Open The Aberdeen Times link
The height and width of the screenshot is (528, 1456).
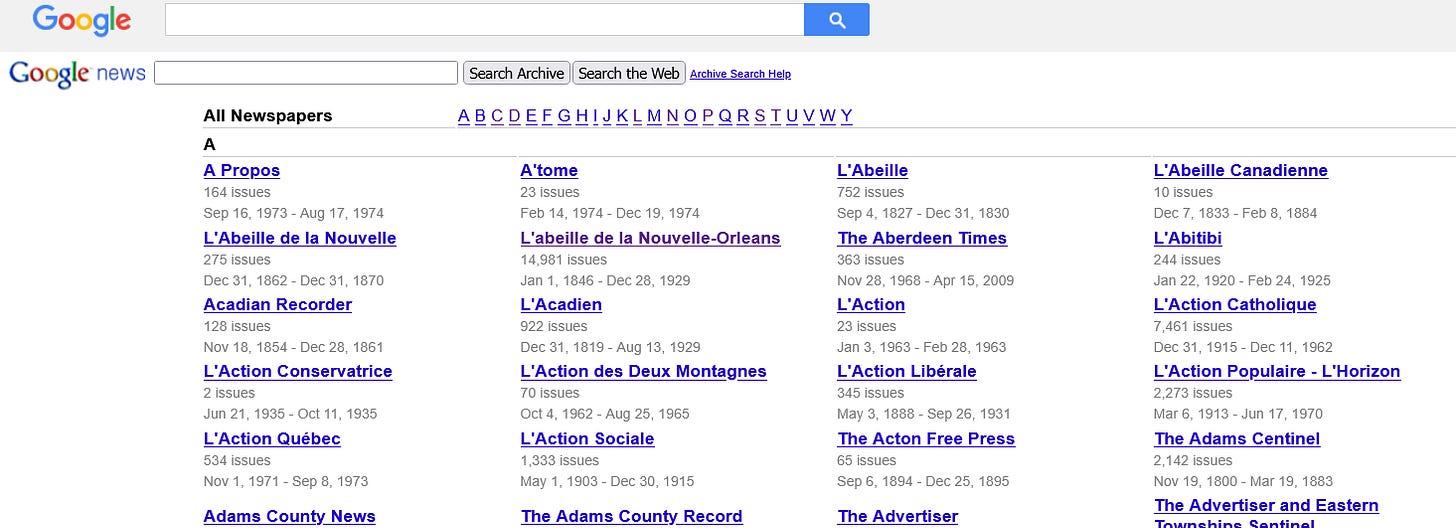[x=922, y=239]
